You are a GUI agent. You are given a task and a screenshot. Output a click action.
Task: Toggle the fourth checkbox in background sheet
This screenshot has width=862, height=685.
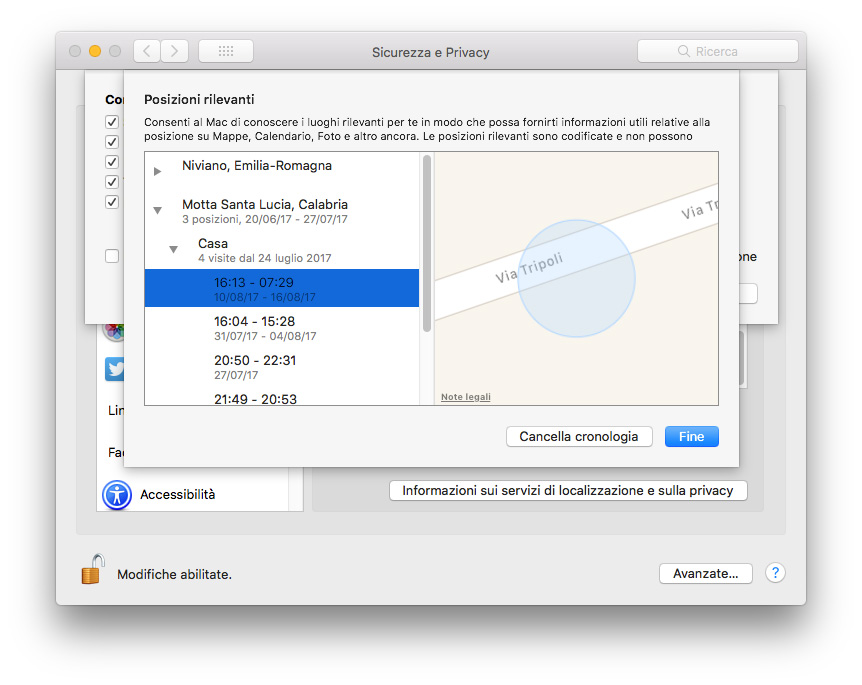click(x=112, y=182)
